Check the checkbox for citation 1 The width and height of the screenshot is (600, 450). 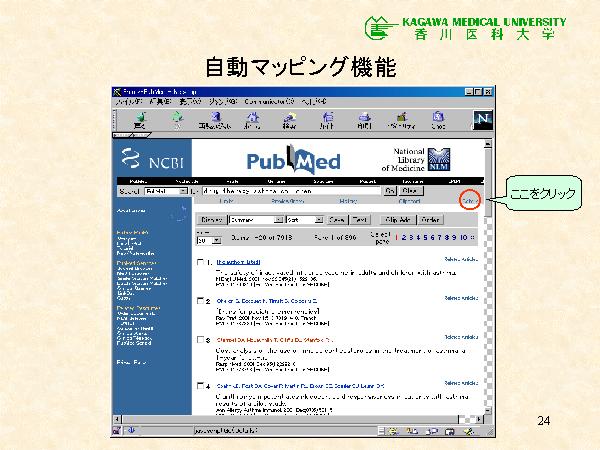[200, 262]
